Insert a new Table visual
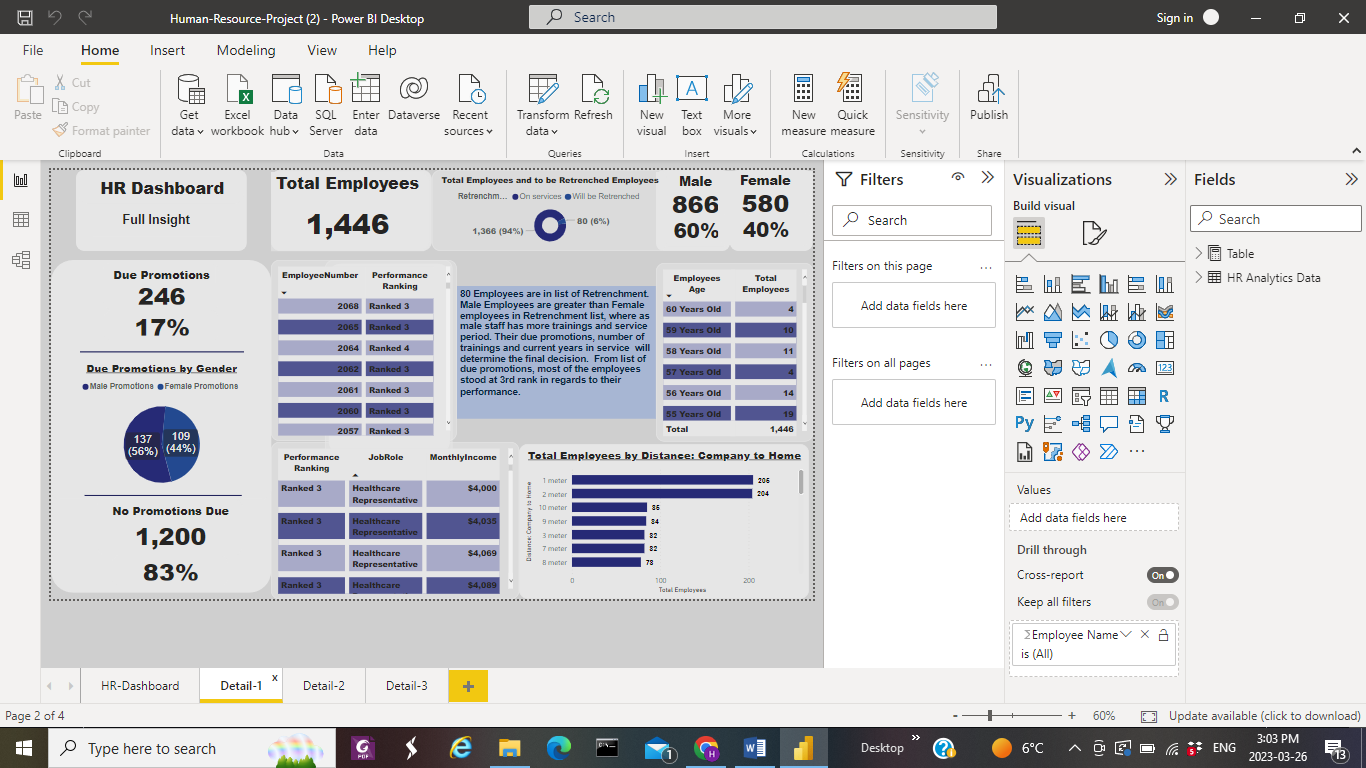The height and width of the screenshot is (768, 1366). [x=1109, y=396]
